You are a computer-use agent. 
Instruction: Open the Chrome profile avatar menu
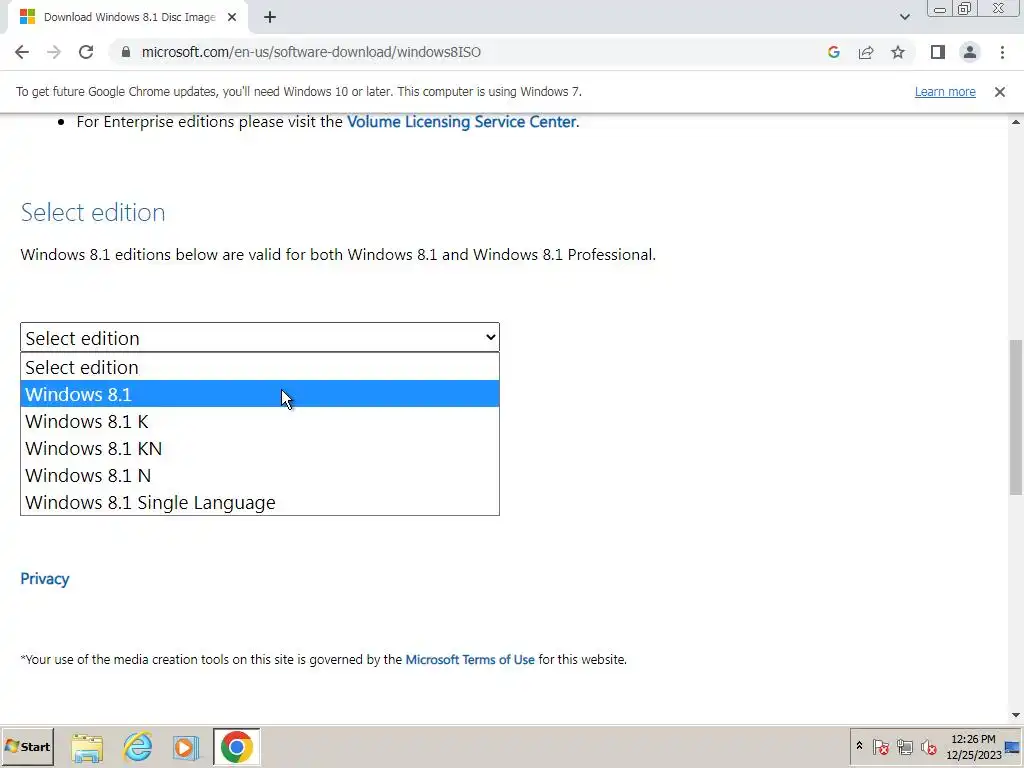[970, 52]
